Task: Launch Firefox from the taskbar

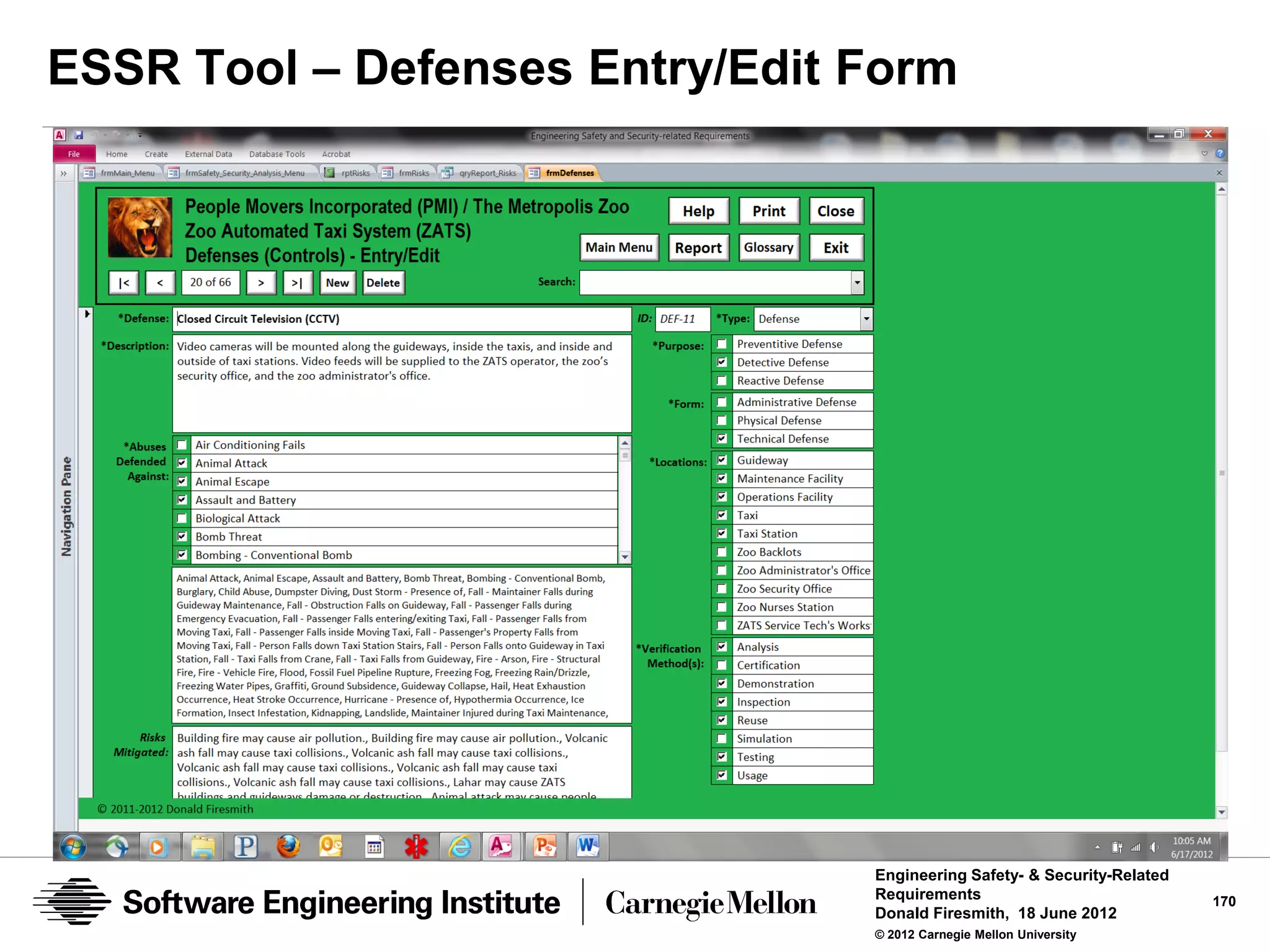Action: (x=288, y=847)
